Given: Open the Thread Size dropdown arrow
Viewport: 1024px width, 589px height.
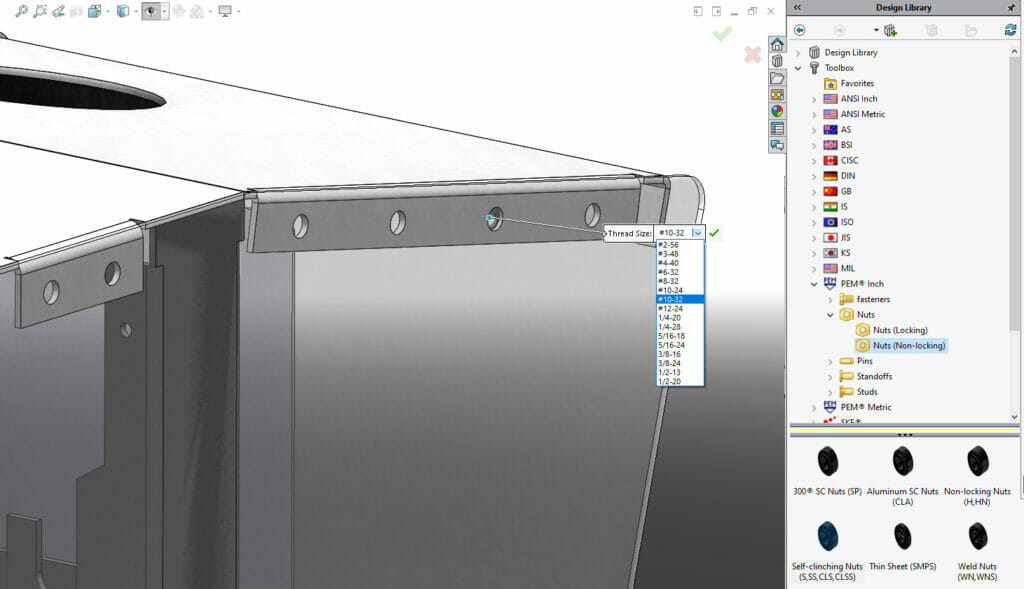Looking at the screenshot, I should pos(699,232).
